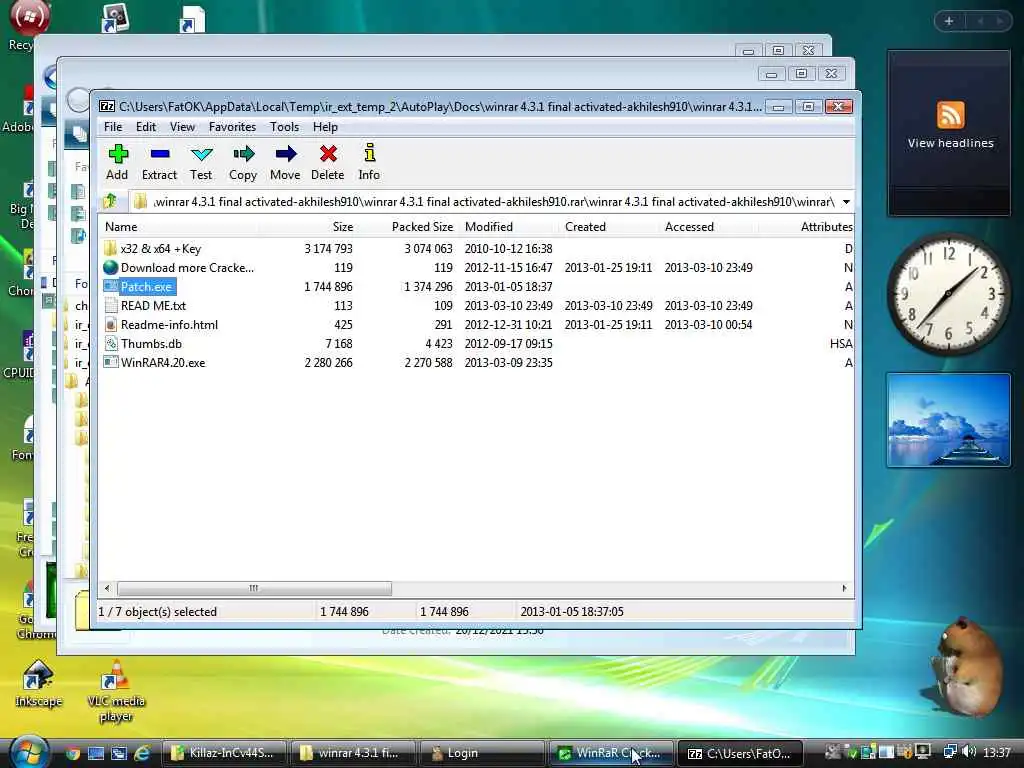Run Test on the archive
The width and height of the screenshot is (1024, 768).
click(201, 154)
